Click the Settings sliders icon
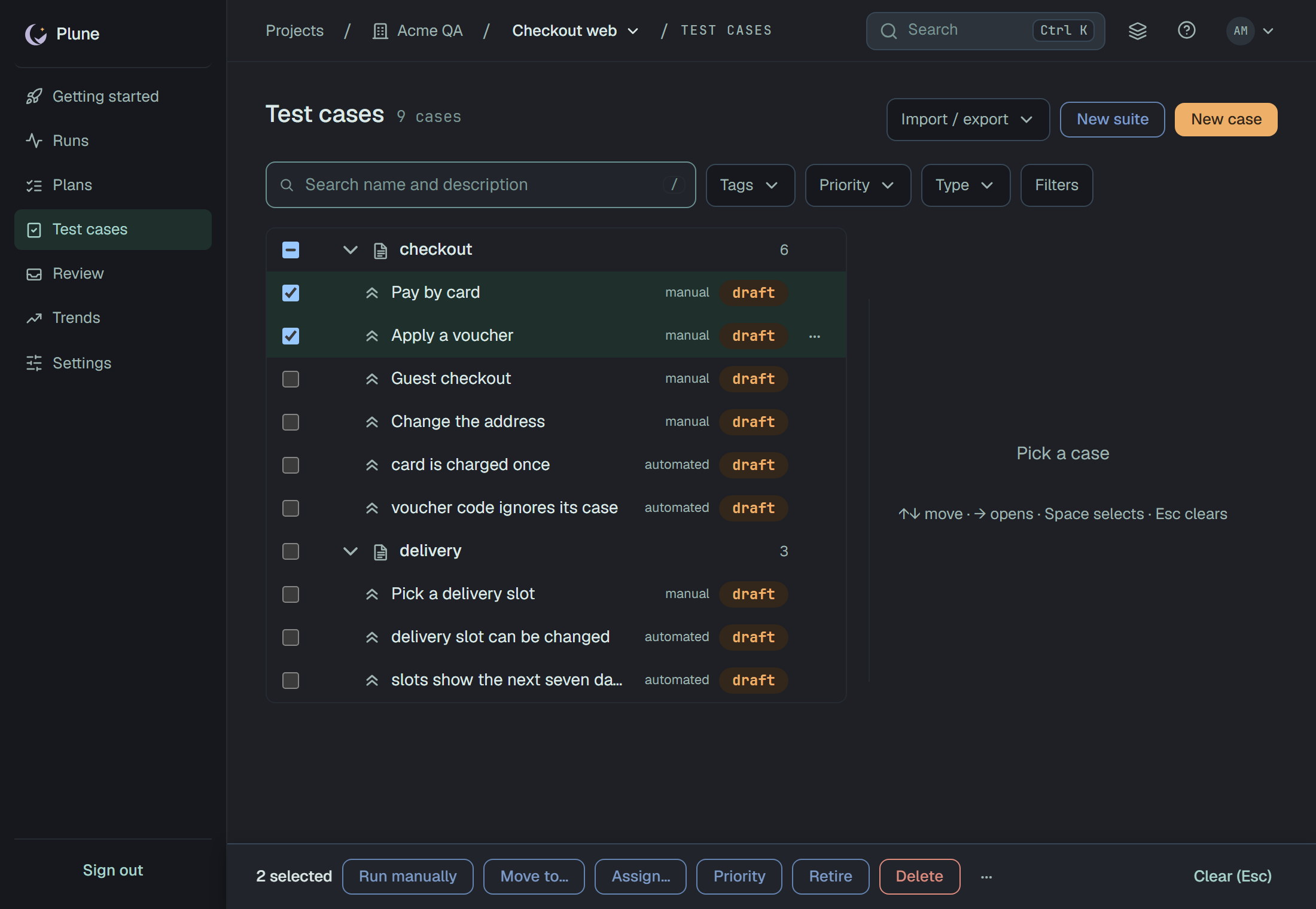Viewport: 1316px width, 909px height. [34, 363]
